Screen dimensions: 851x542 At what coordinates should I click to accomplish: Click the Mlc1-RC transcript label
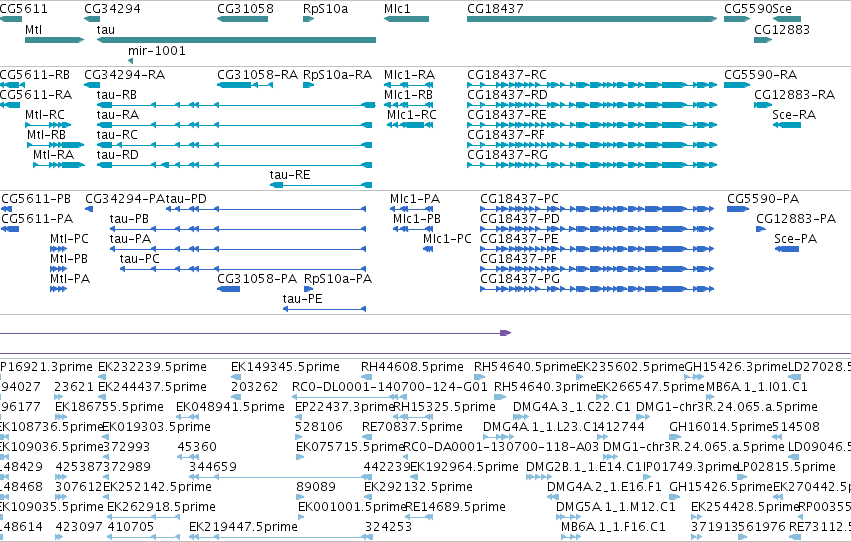point(411,114)
